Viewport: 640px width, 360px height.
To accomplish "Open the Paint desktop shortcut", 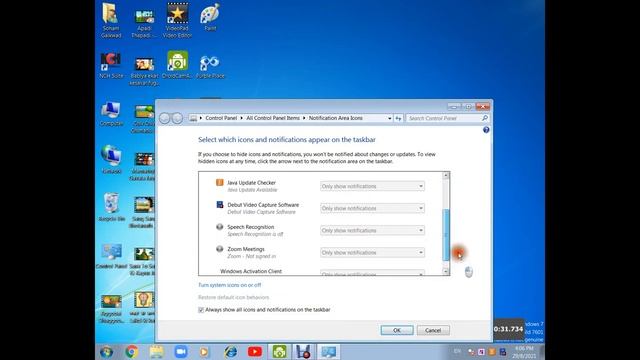I will (x=210, y=17).
